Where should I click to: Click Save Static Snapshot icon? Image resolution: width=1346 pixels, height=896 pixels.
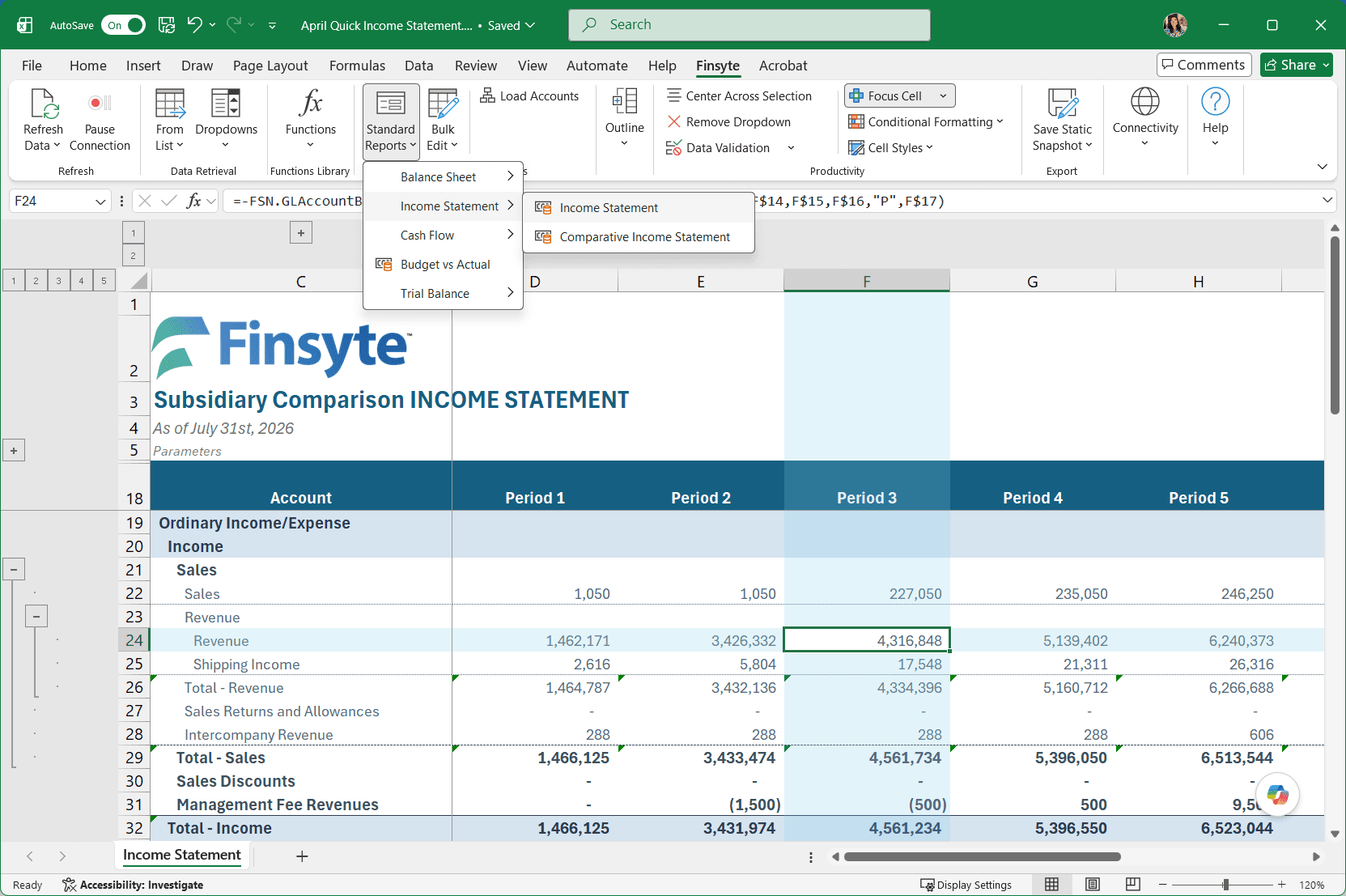coord(1063,104)
